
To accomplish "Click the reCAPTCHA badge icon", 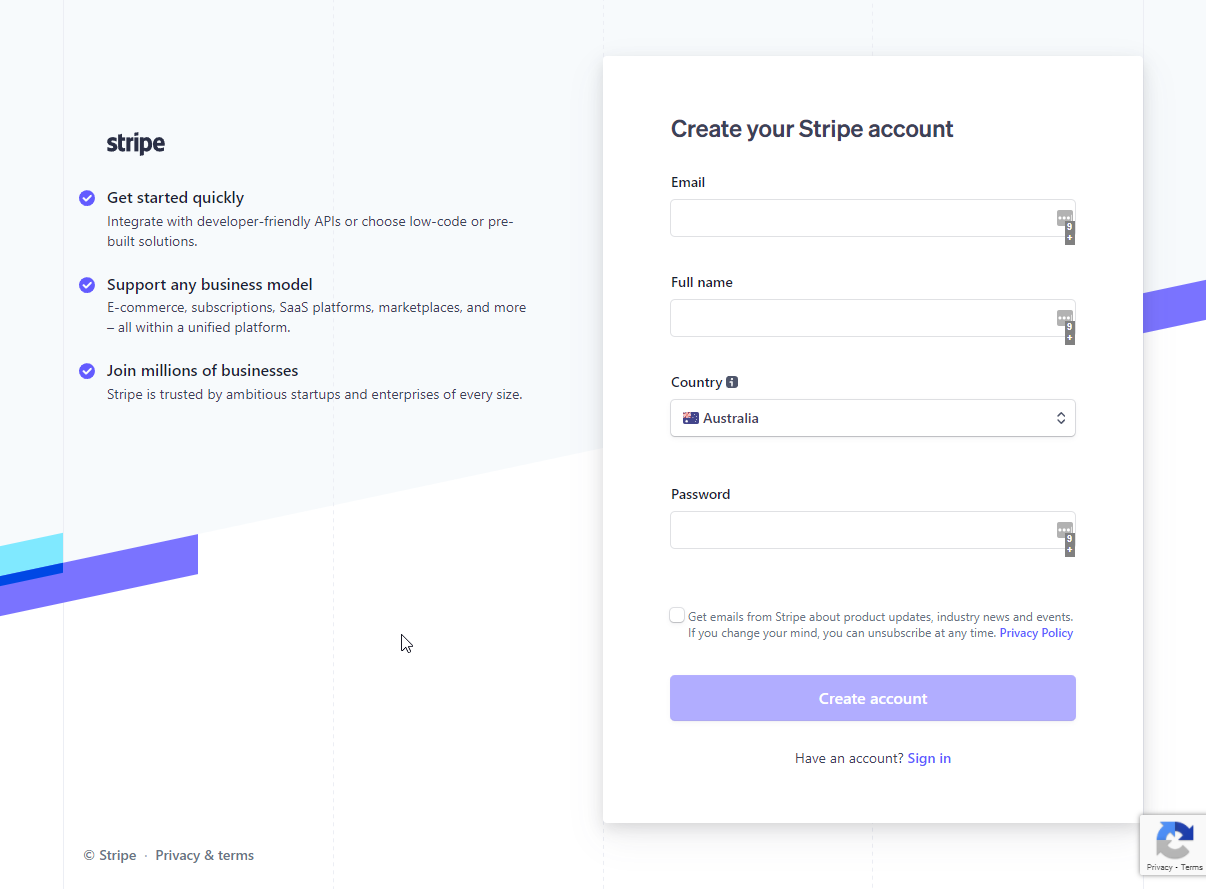I will [1174, 839].
